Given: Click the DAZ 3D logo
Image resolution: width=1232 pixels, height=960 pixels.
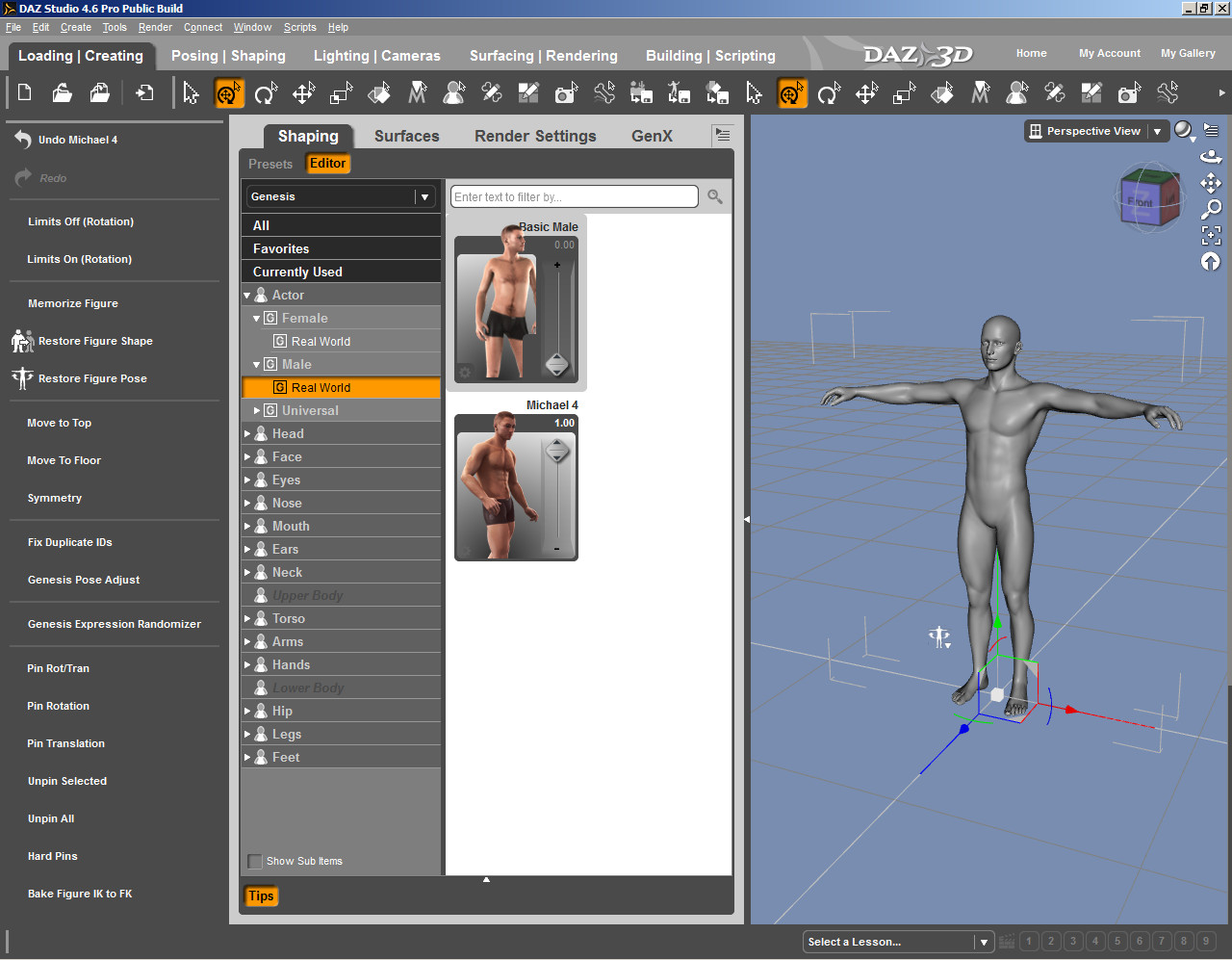Looking at the screenshot, I should tap(918, 55).
